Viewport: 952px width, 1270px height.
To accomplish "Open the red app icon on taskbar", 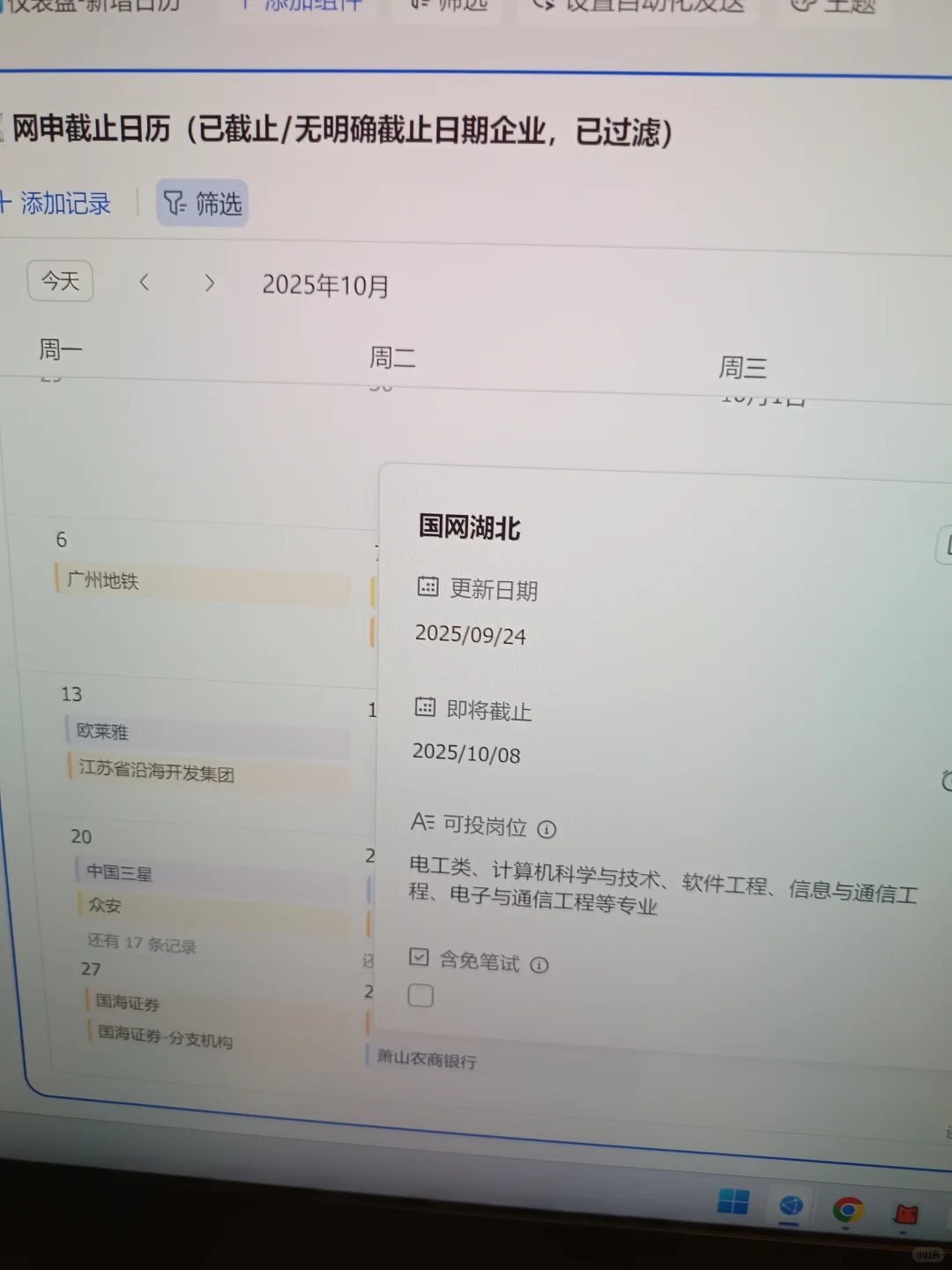I will pos(906,1214).
